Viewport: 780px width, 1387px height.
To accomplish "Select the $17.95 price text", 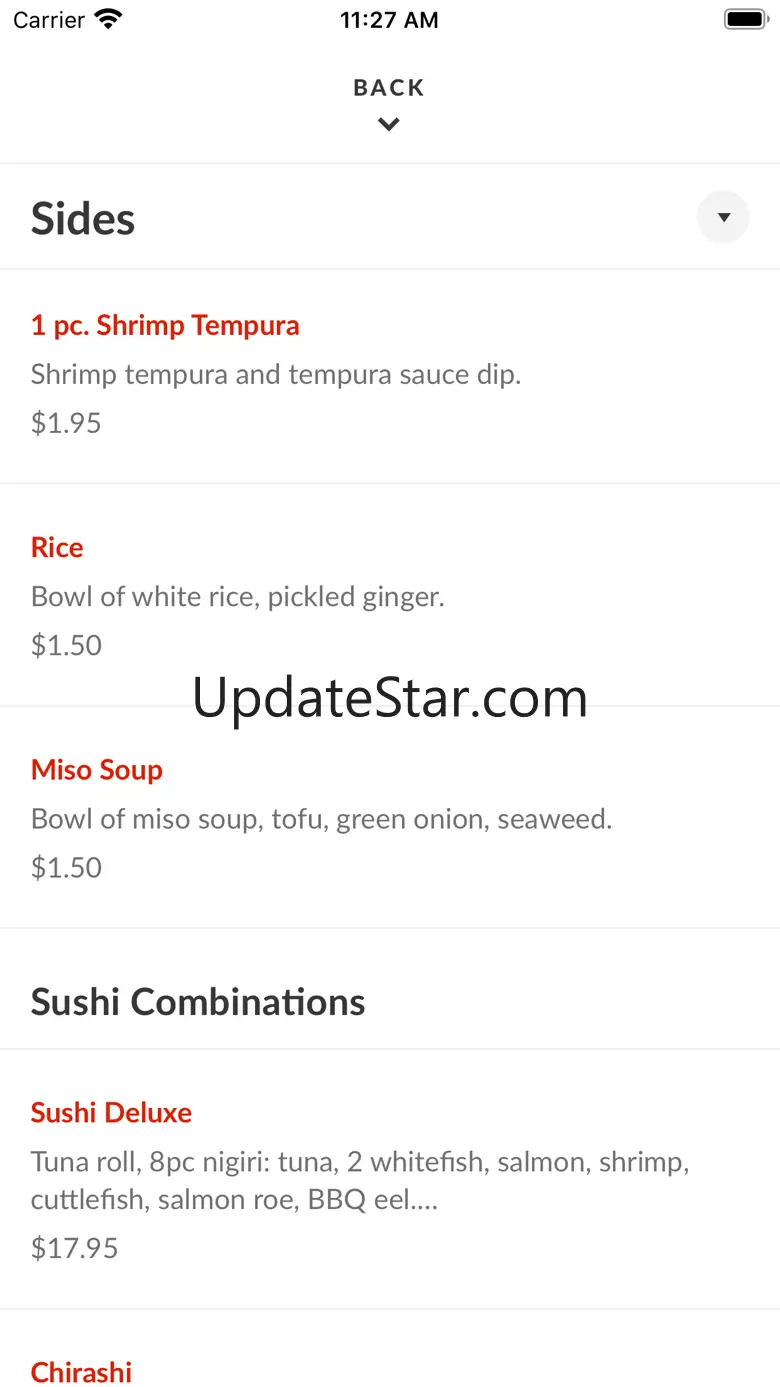I will point(75,1247).
